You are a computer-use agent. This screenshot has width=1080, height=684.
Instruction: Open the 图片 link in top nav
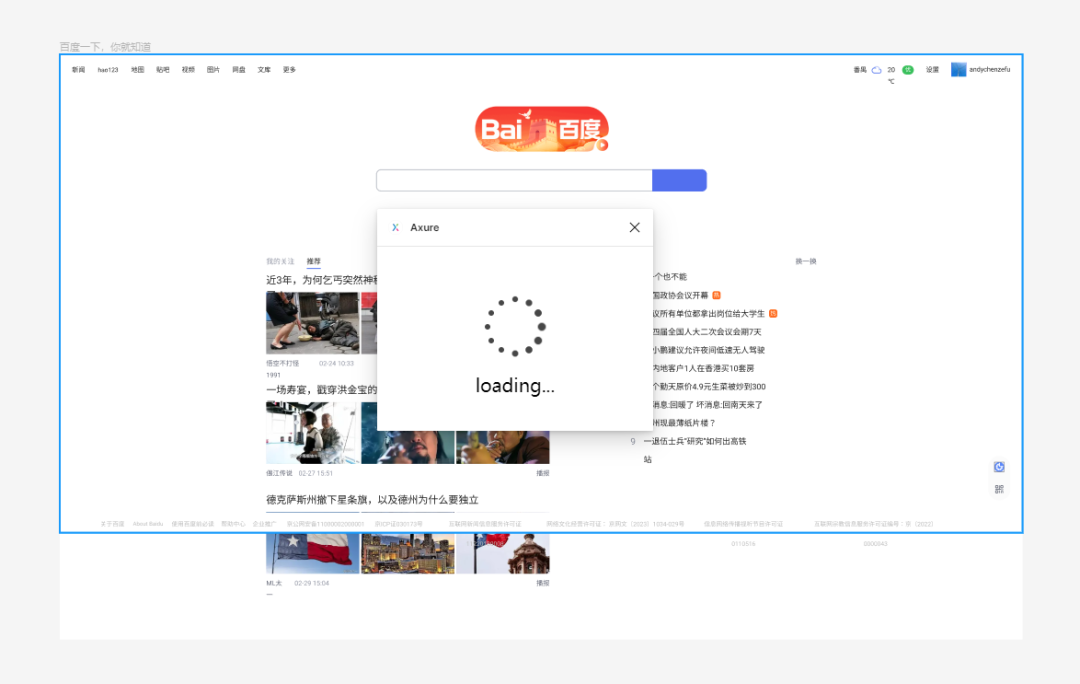214,70
